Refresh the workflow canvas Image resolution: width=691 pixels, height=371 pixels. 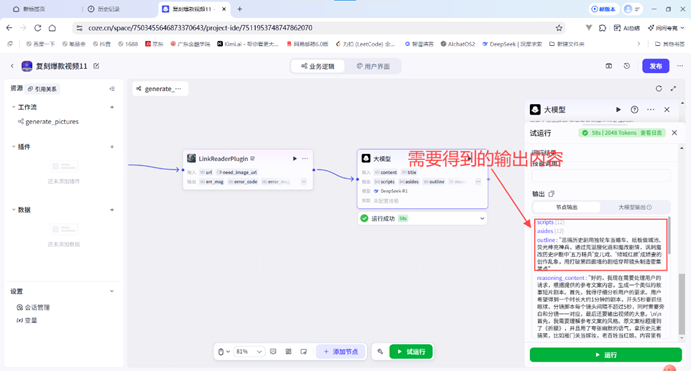point(658,89)
